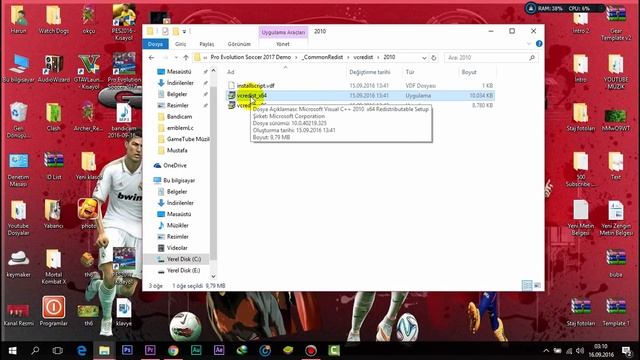Select the YOUTUBE MÜZİK desktop folder
The height and width of the screenshot is (360, 640).
pos(616,72)
